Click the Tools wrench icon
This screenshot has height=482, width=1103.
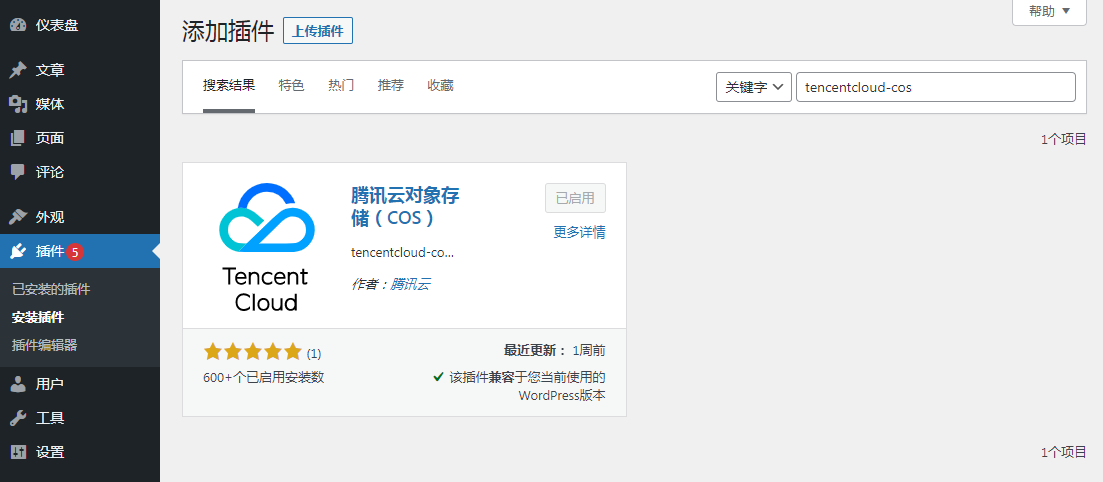(x=18, y=418)
